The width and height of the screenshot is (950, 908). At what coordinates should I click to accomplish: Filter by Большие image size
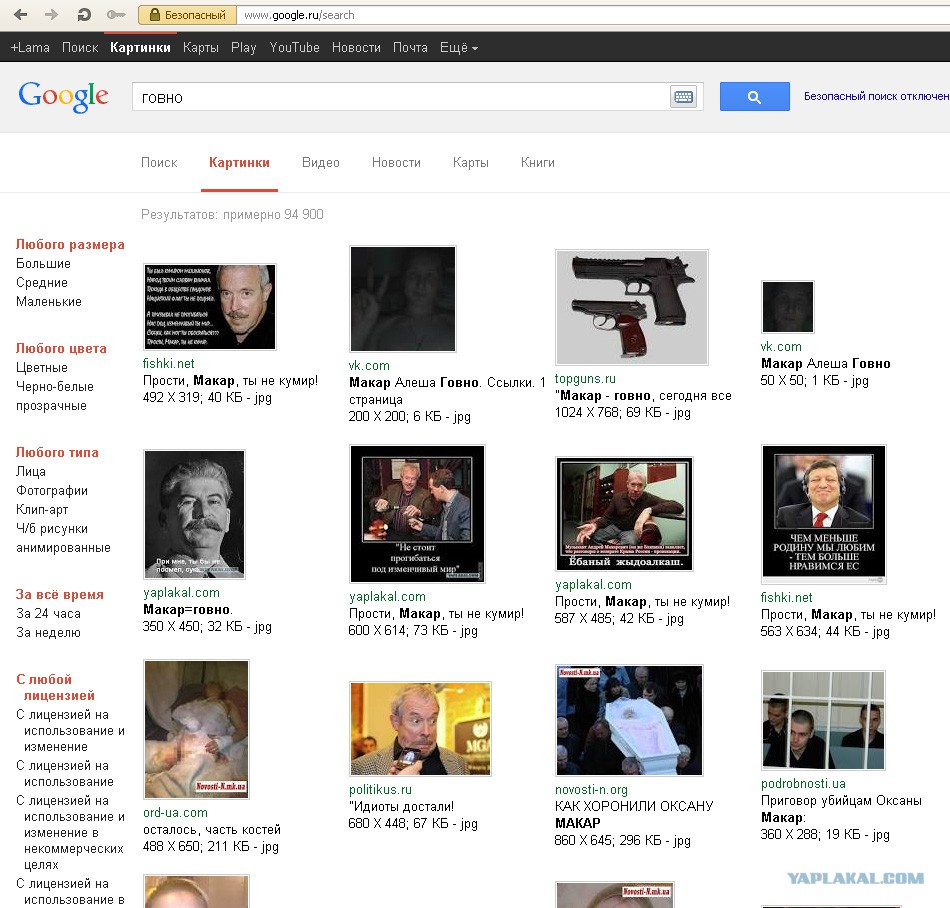pos(43,263)
